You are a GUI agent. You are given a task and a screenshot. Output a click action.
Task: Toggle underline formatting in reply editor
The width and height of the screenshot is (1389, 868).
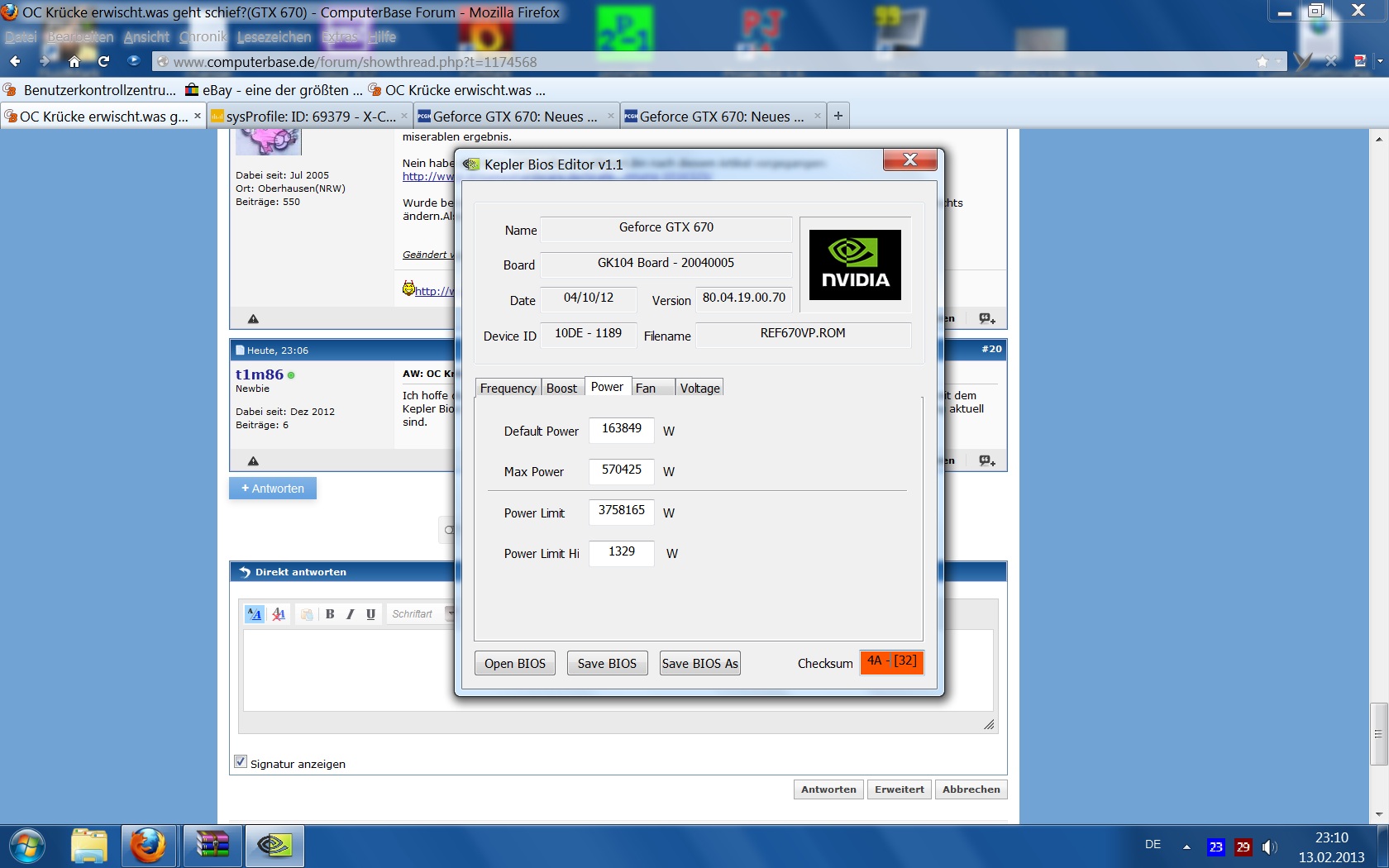click(x=370, y=614)
